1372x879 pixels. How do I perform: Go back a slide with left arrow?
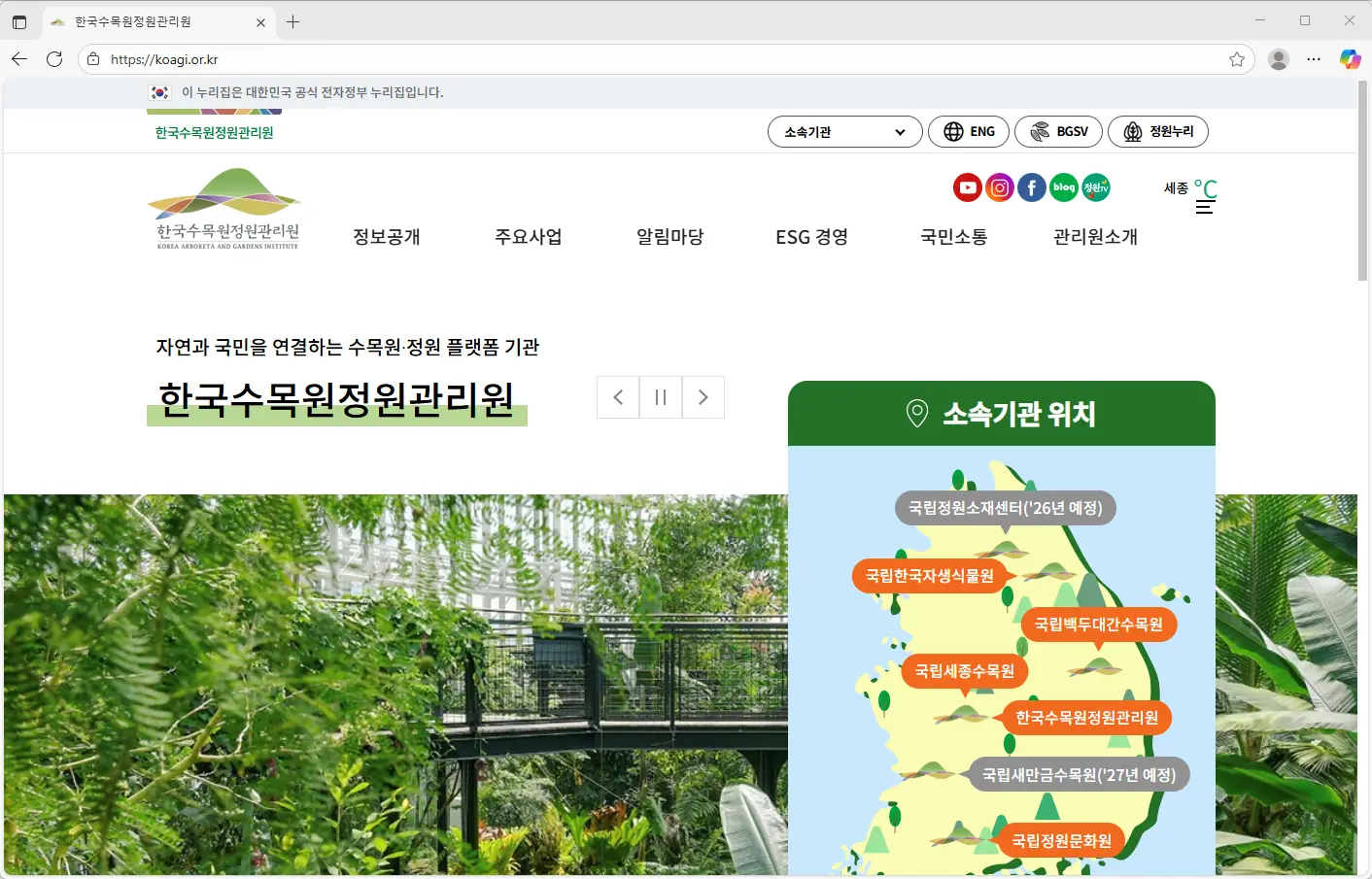[x=618, y=397]
